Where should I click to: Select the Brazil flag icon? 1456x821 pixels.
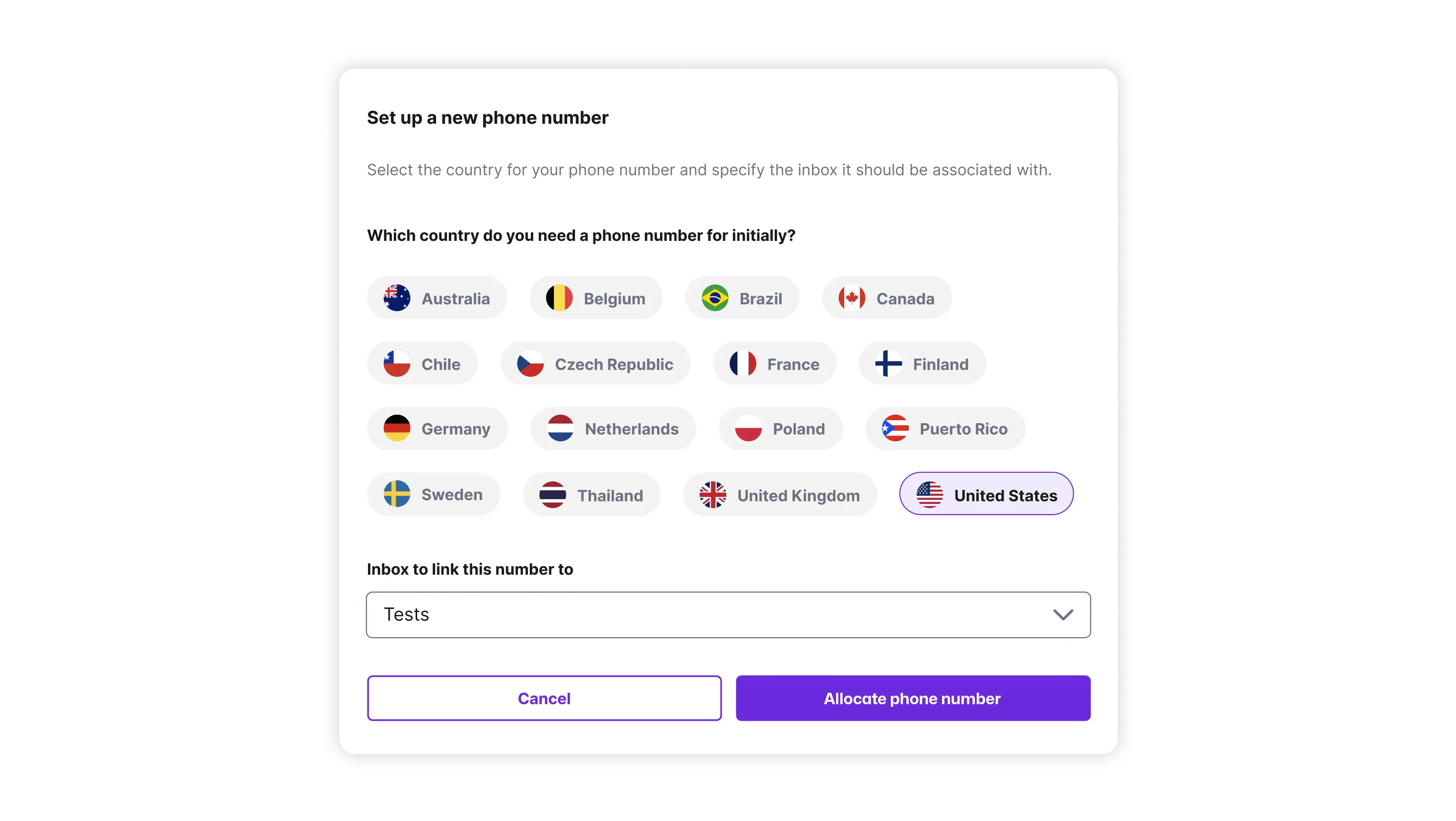click(x=716, y=298)
